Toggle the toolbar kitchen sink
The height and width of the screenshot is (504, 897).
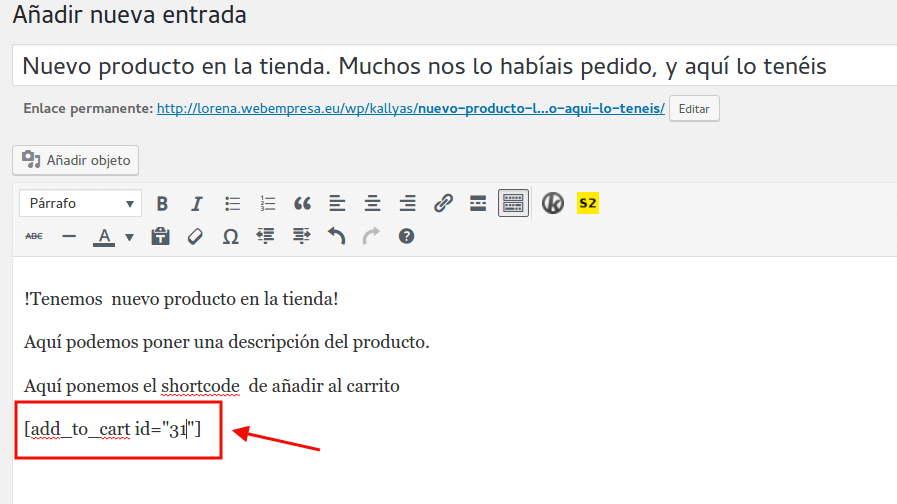pos(513,203)
